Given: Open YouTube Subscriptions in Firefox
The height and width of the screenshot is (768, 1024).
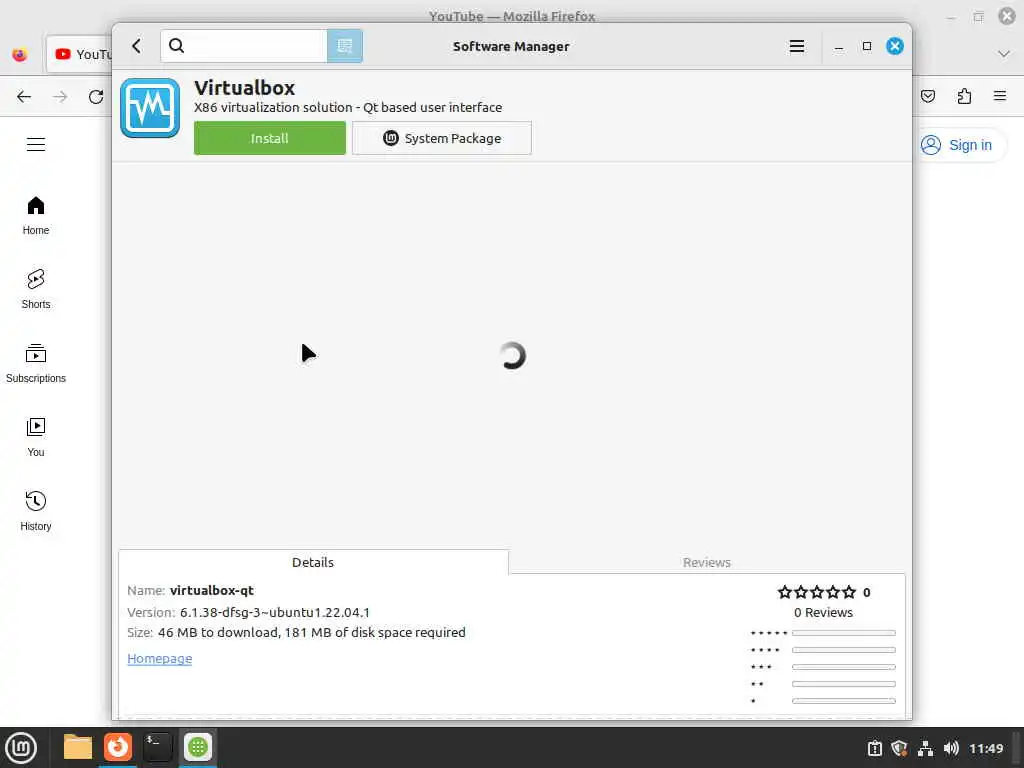Looking at the screenshot, I should click(x=36, y=364).
